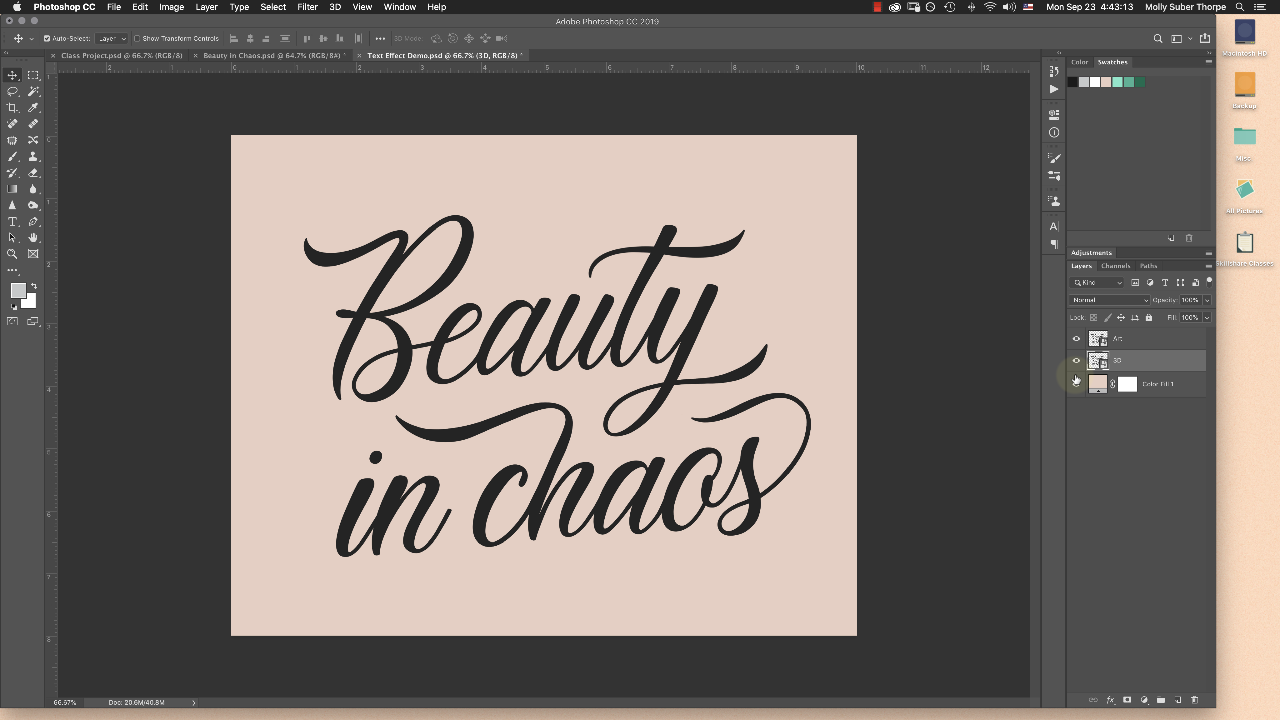Screen dimensions: 1280x720
Task: Uncheck the Auto-Select checkbox
Action: click(47, 39)
